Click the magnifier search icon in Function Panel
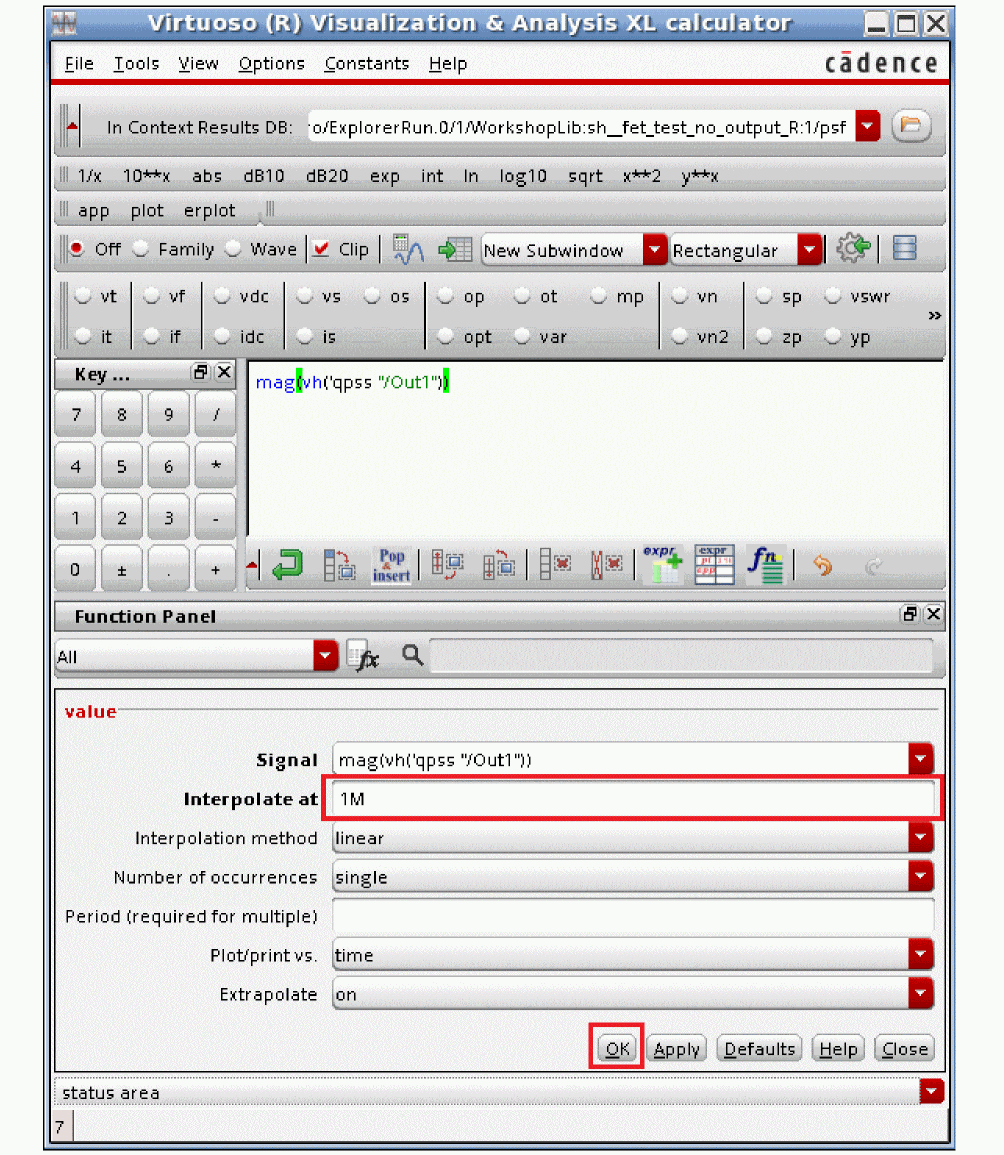 point(412,655)
